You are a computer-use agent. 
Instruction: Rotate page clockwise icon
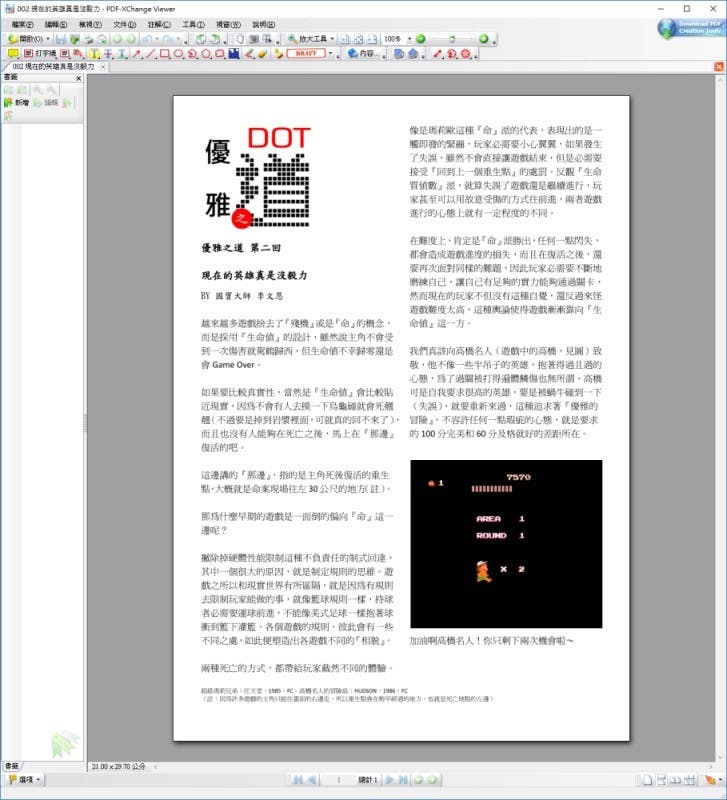[215, 39]
